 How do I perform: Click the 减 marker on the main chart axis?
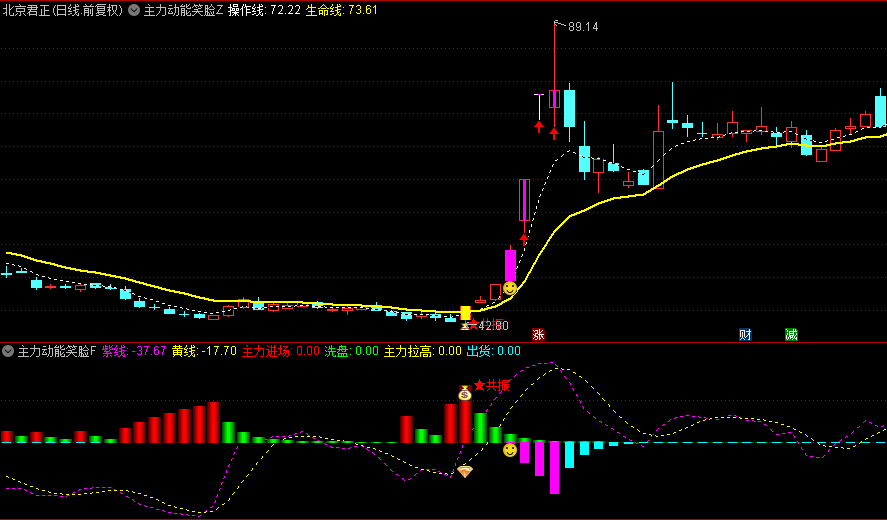coord(791,334)
